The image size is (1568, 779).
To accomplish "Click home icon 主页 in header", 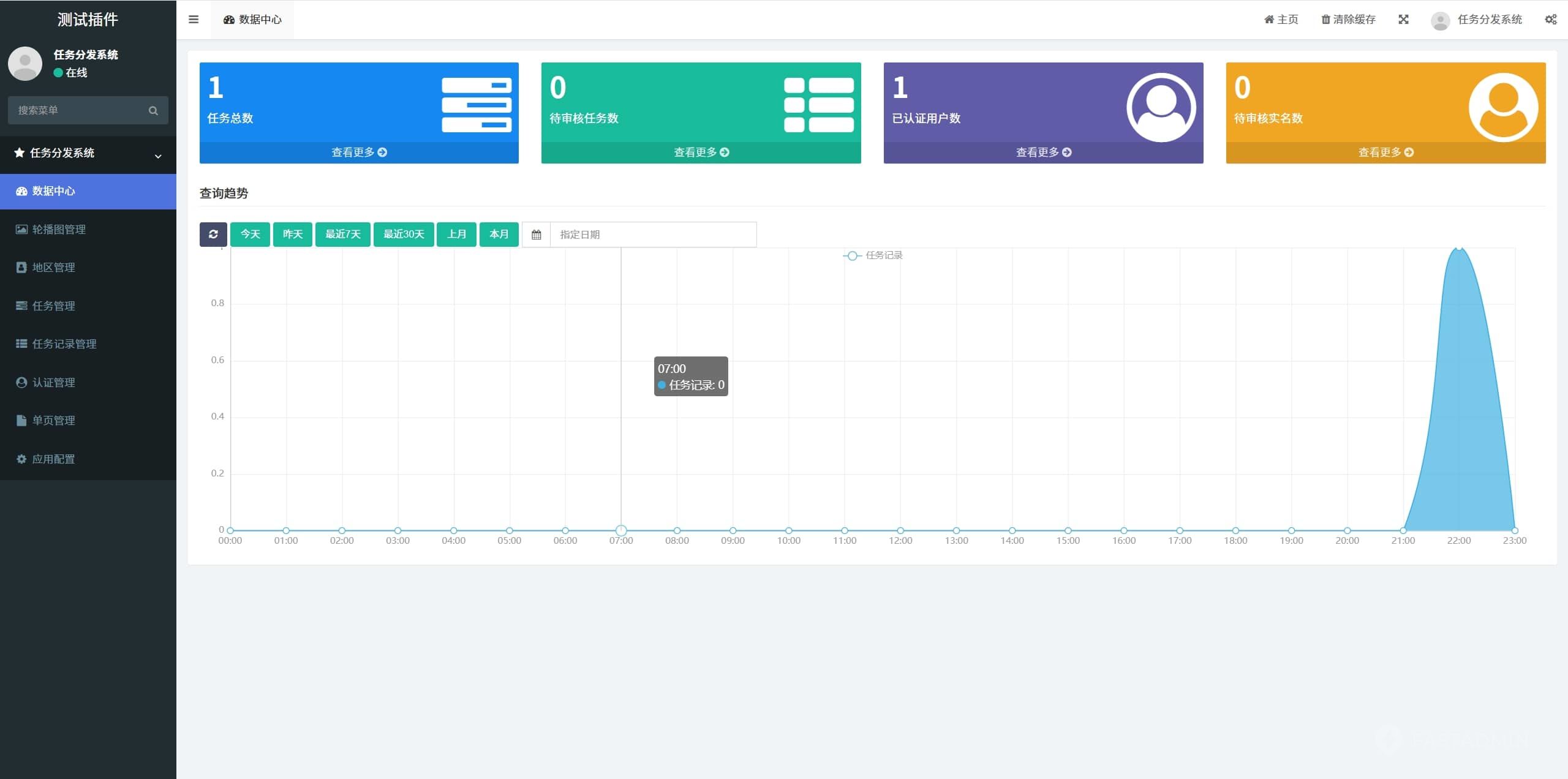I will [x=1269, y=20].
